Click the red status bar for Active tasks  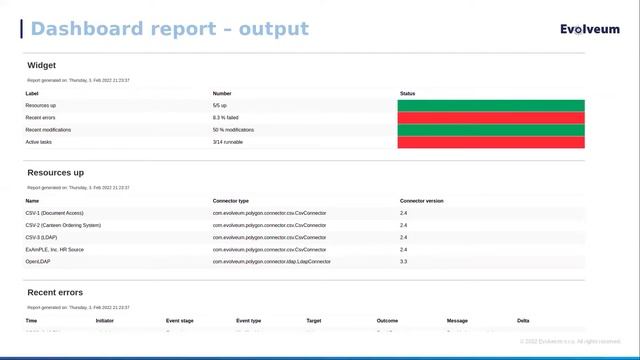point(491,142)
